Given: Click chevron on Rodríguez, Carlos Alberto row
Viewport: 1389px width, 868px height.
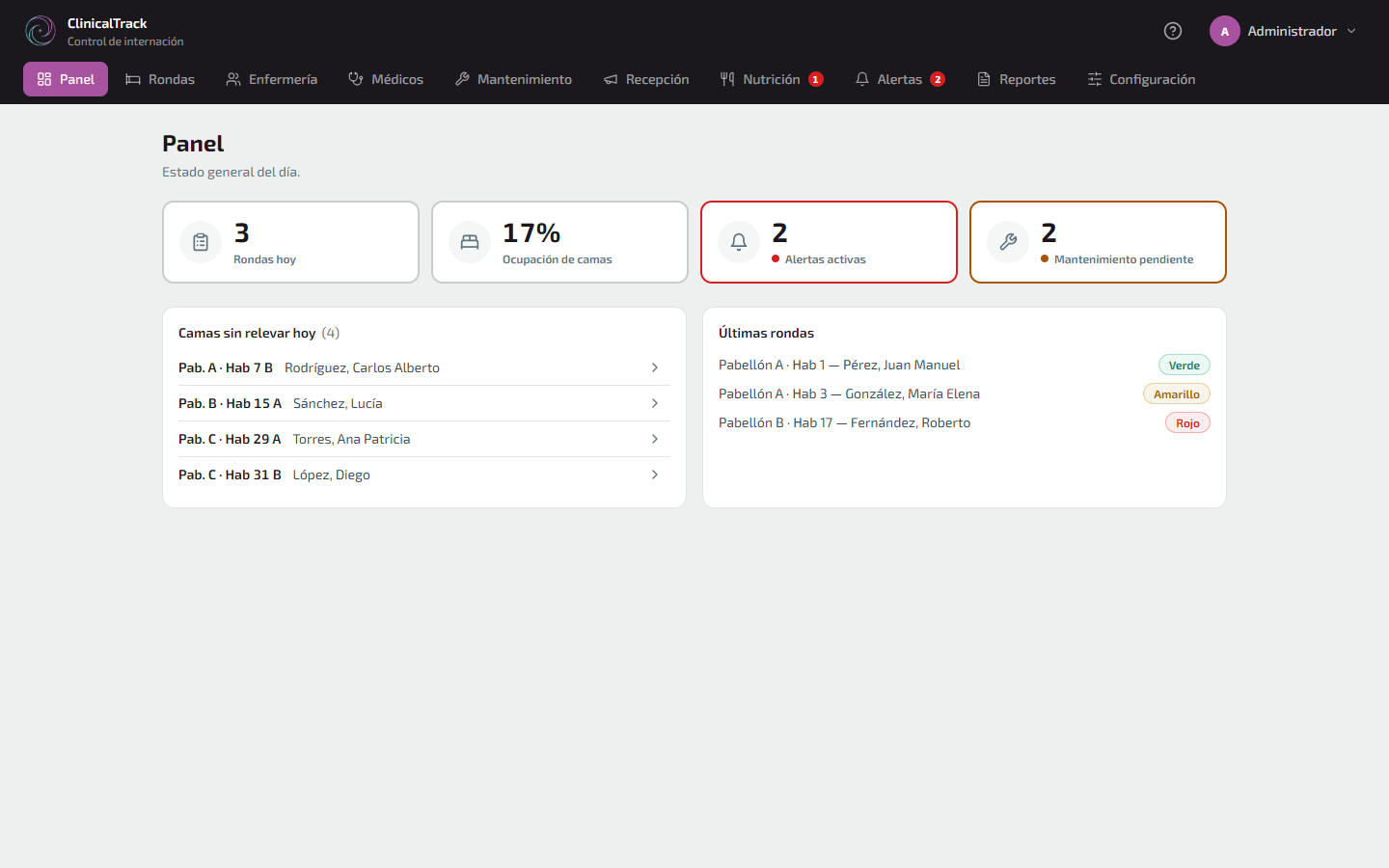Looking at the screenshot, I should 655,367.
